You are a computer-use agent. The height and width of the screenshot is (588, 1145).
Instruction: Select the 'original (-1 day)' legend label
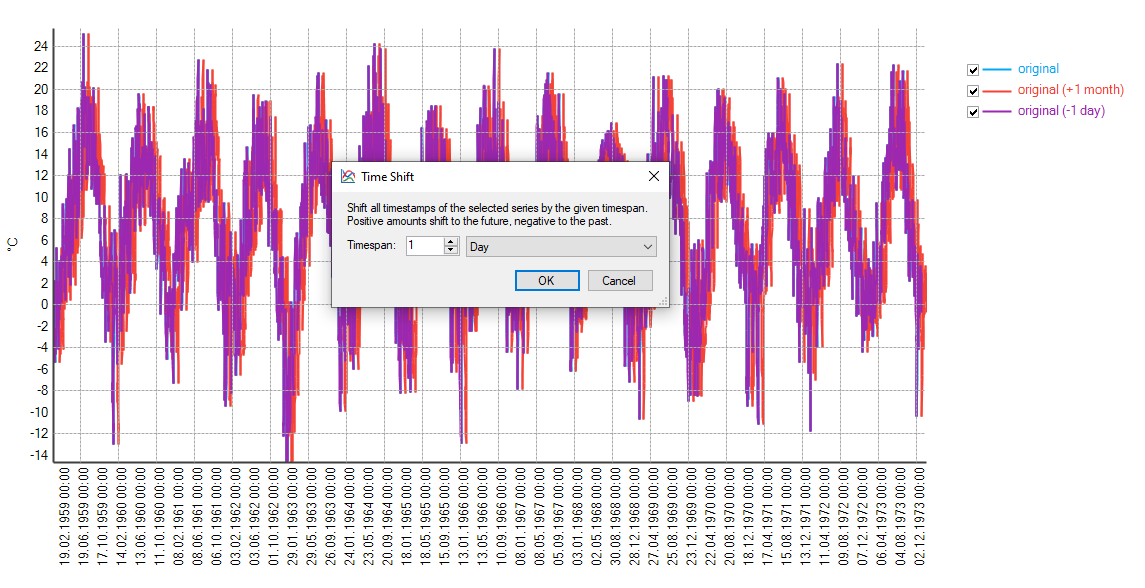tap(1061, 112)
